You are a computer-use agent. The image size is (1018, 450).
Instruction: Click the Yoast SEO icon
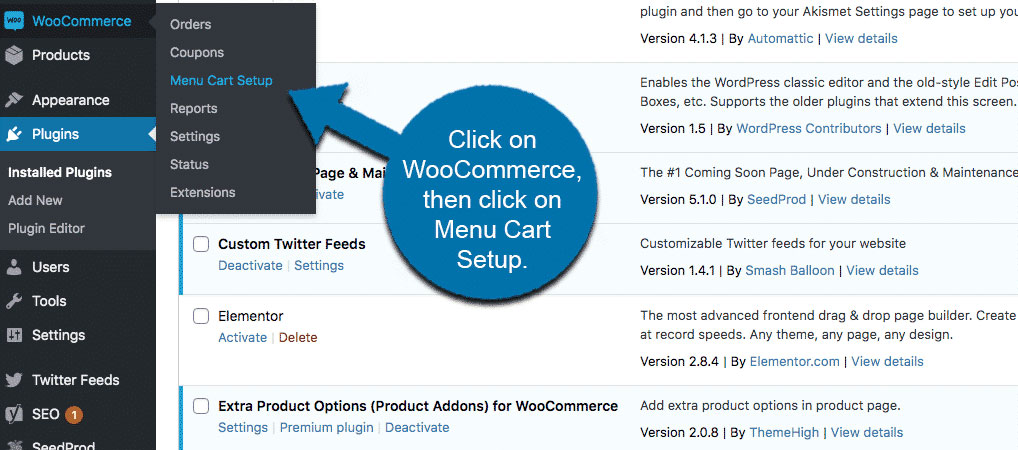coord(14,414)
